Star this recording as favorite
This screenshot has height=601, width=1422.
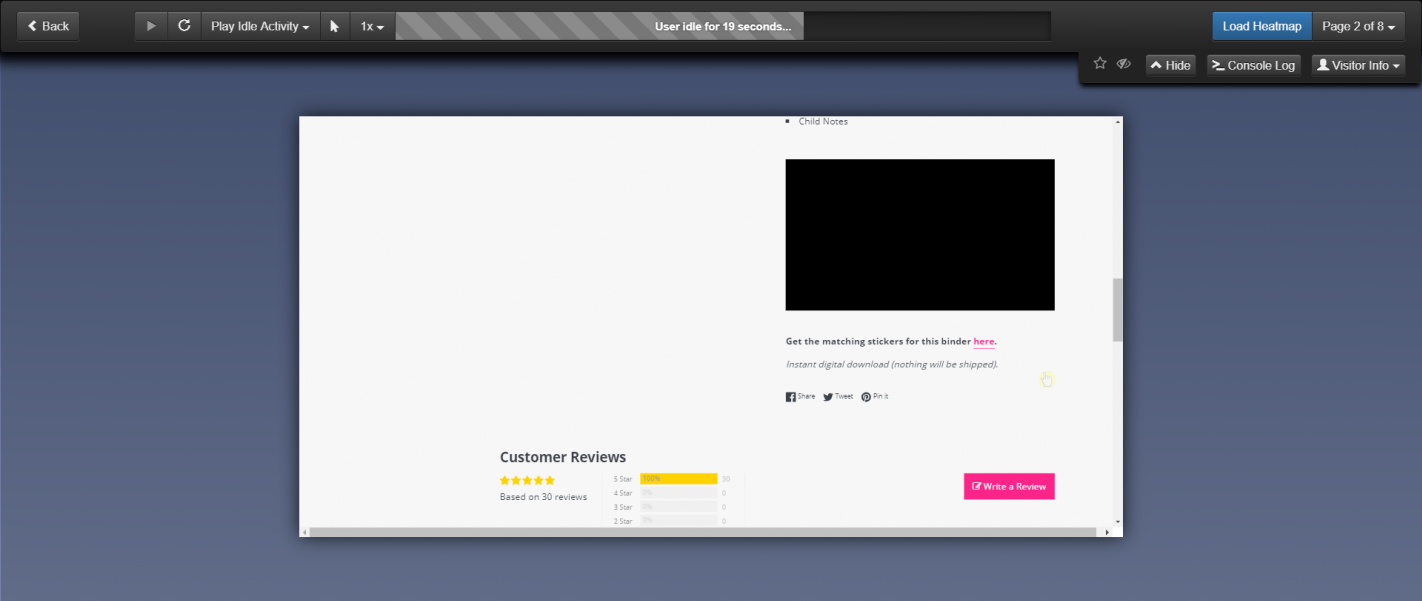click(x=1100, y=64)
